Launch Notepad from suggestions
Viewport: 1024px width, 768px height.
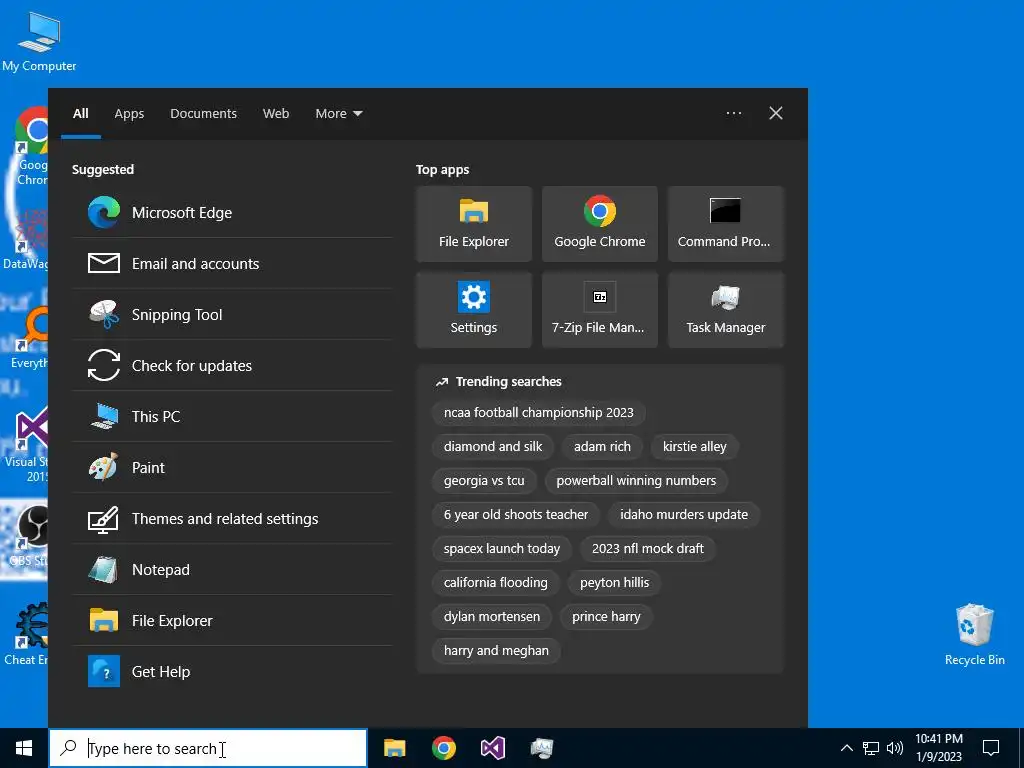tap(232, 569)
